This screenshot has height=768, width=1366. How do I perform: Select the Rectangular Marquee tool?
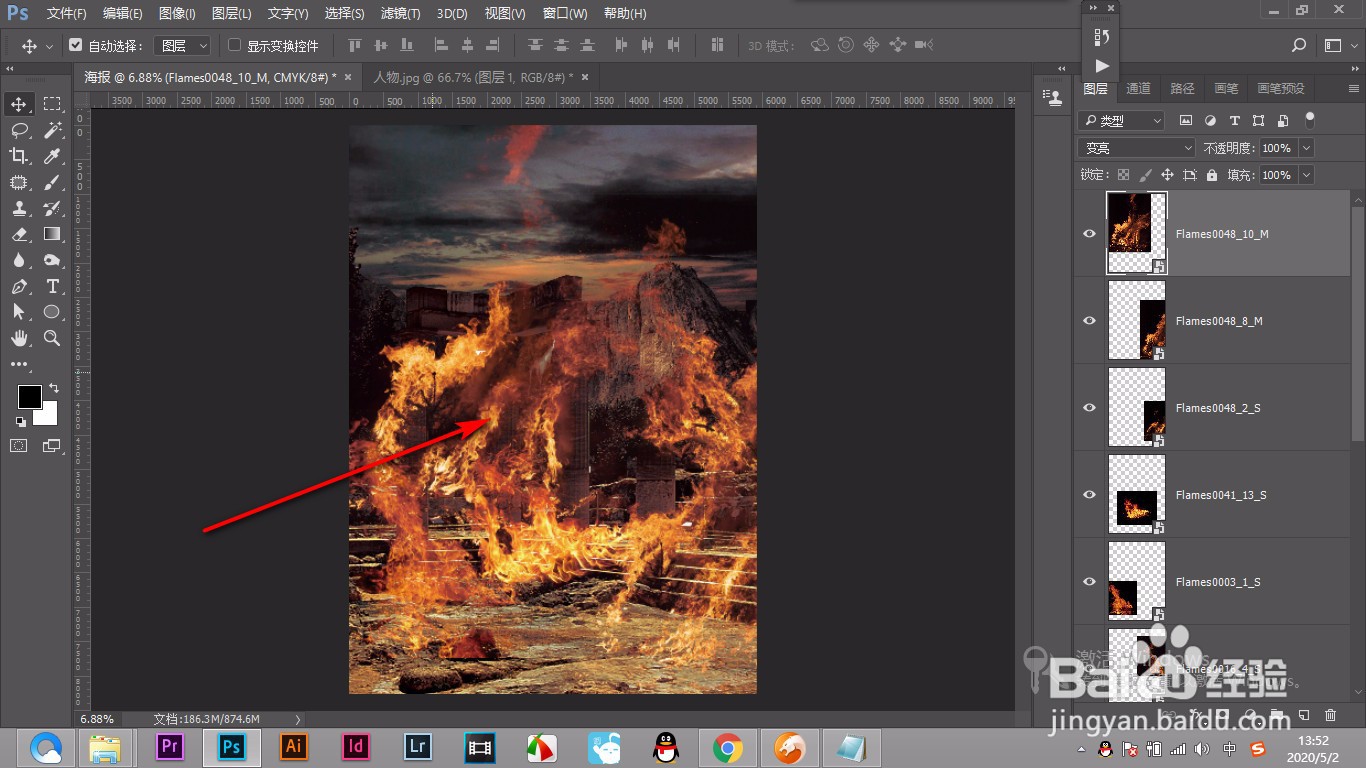tap(52, 104)
